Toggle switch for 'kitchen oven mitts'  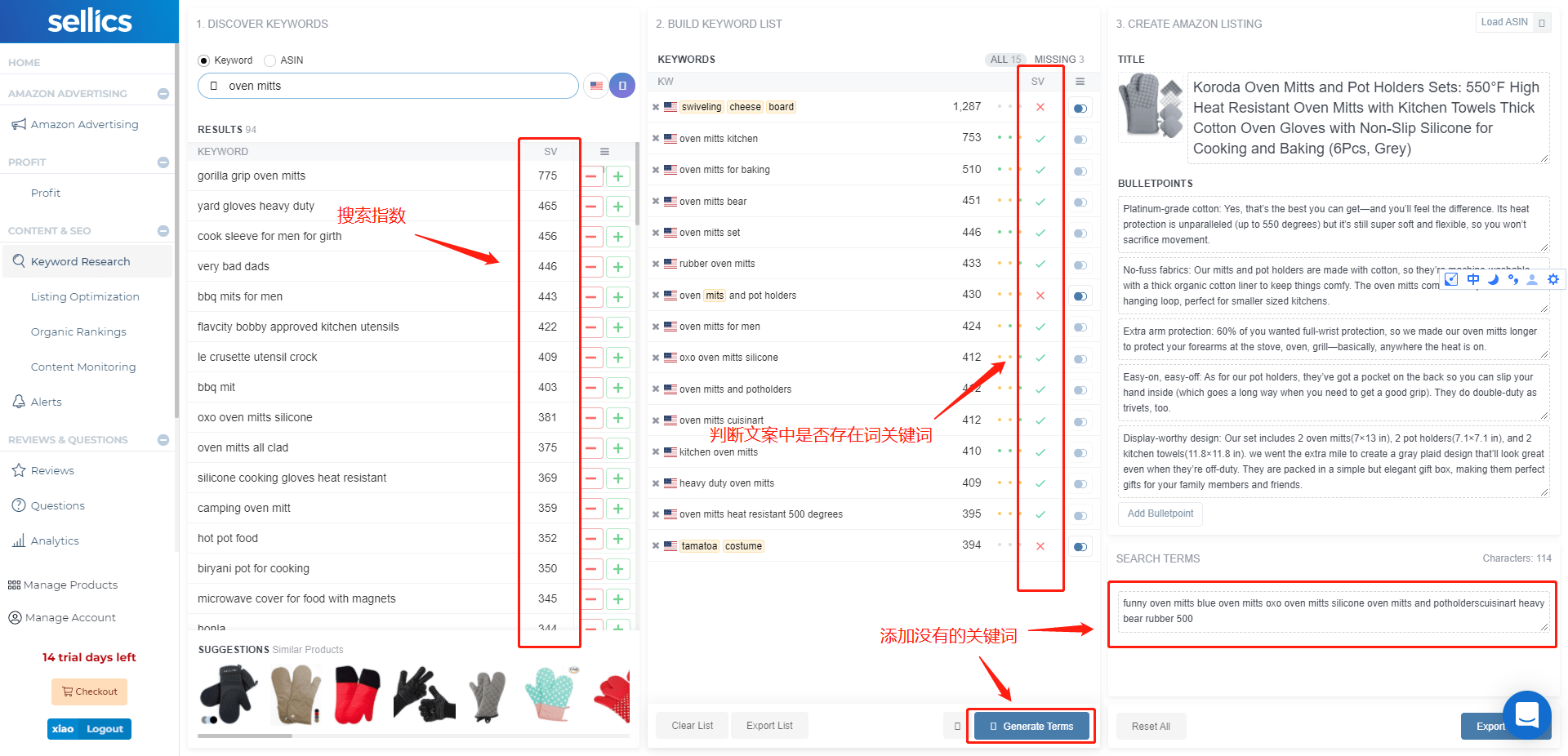click(x=1080, y=453)
